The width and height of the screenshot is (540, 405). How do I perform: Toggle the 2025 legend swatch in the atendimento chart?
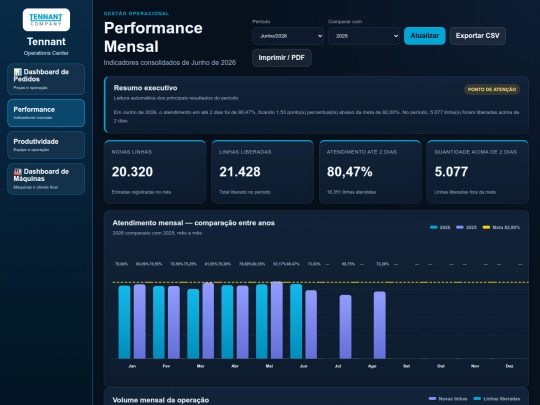point(460,227)
